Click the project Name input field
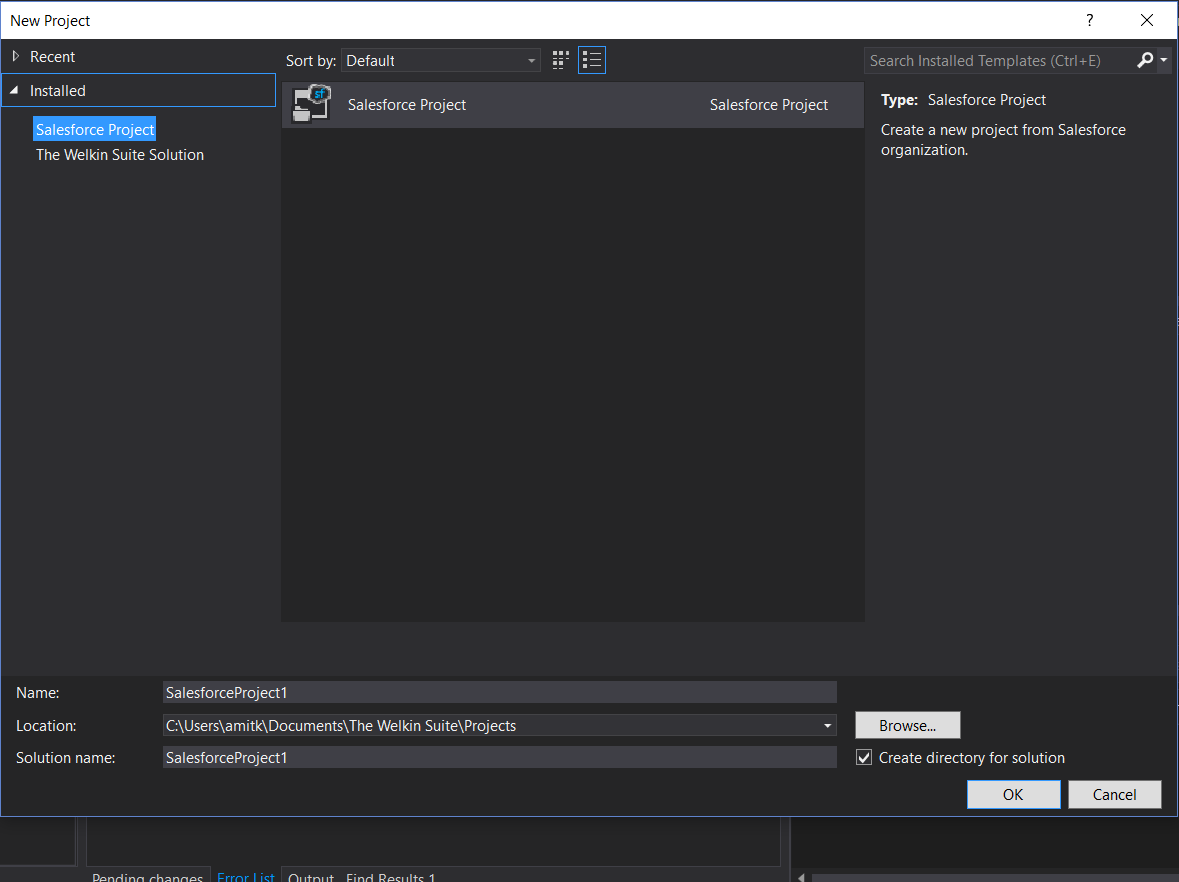Image resolution: width=1179 pixels, height=882 pixels. [x=499, y=692]
